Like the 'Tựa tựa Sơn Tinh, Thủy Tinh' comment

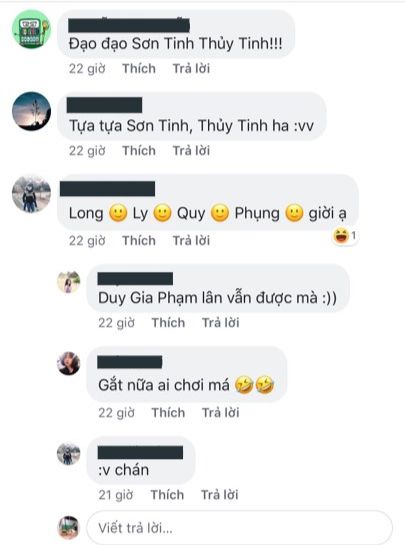139,151
